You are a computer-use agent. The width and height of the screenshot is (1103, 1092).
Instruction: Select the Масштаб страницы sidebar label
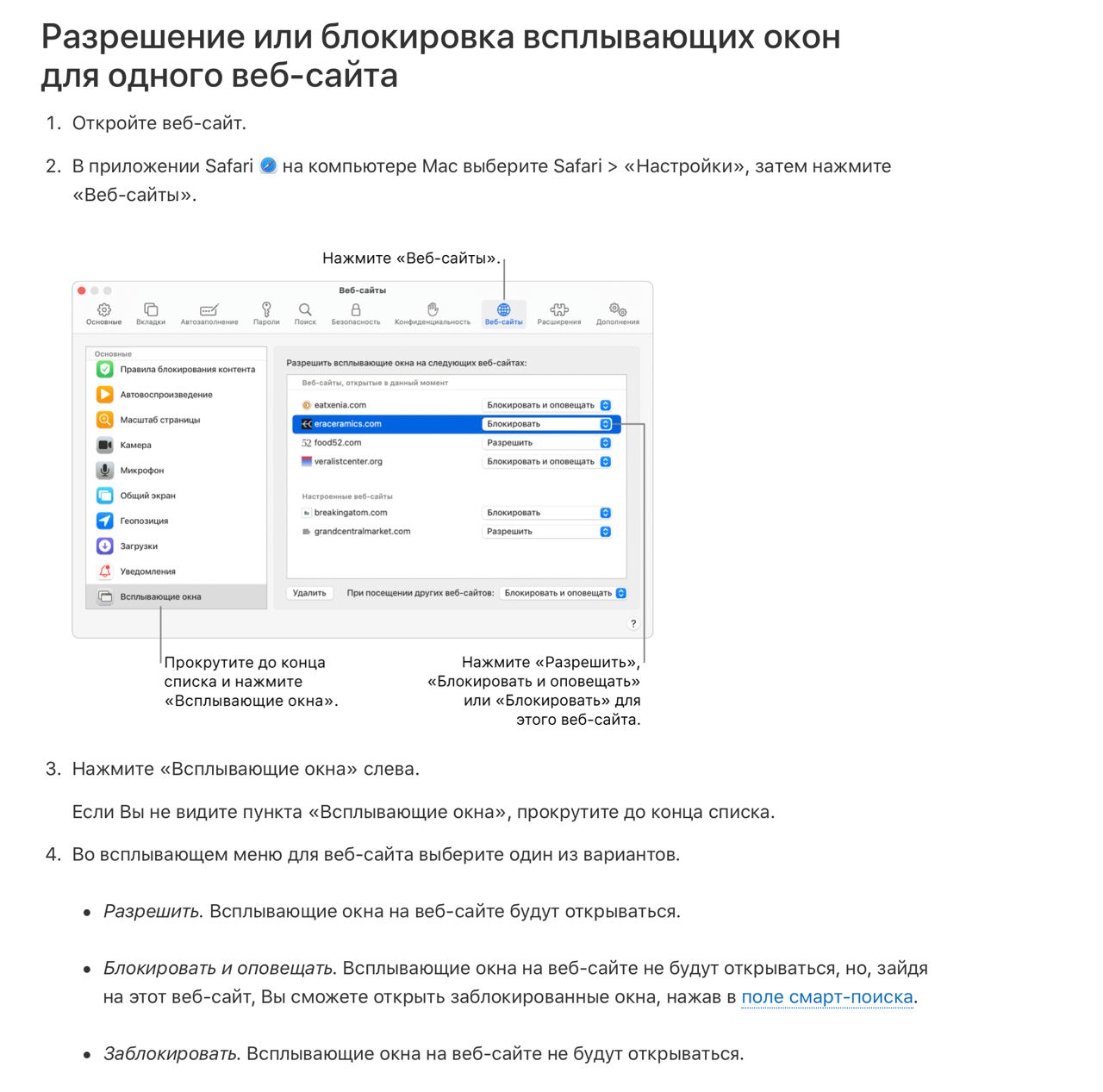[x=160, y=420]
